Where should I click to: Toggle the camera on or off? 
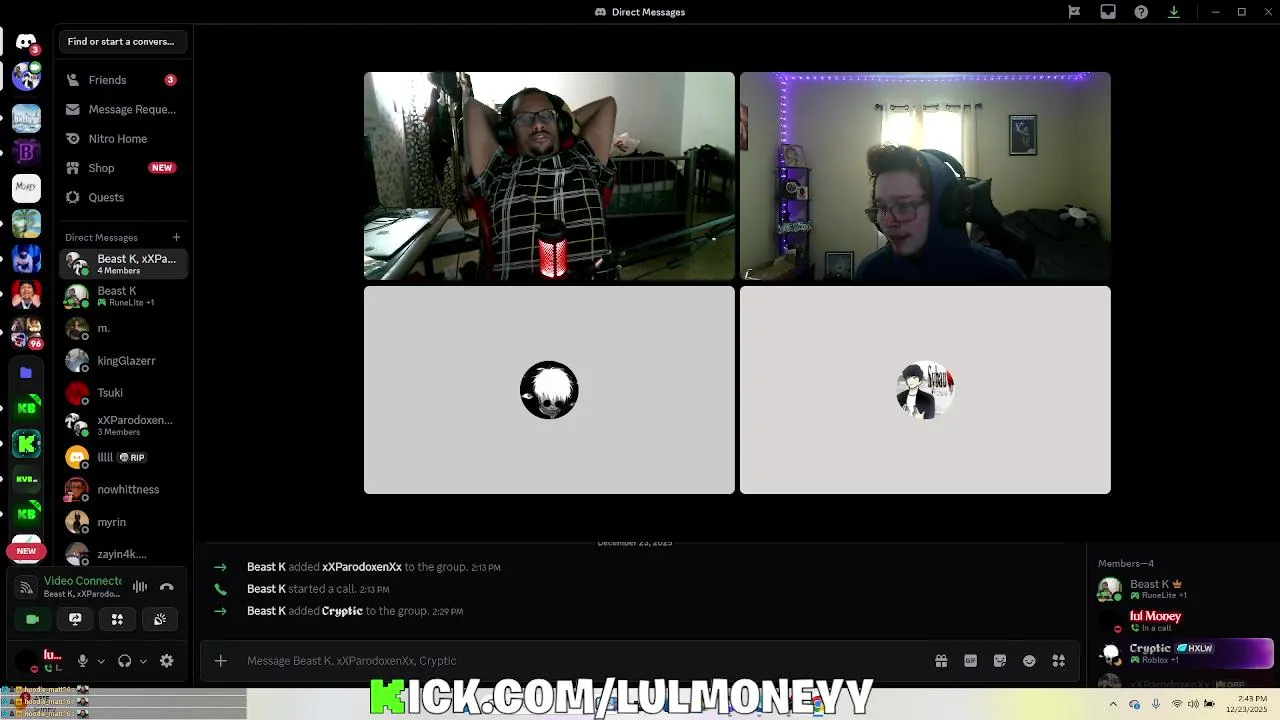pos(32,619)
